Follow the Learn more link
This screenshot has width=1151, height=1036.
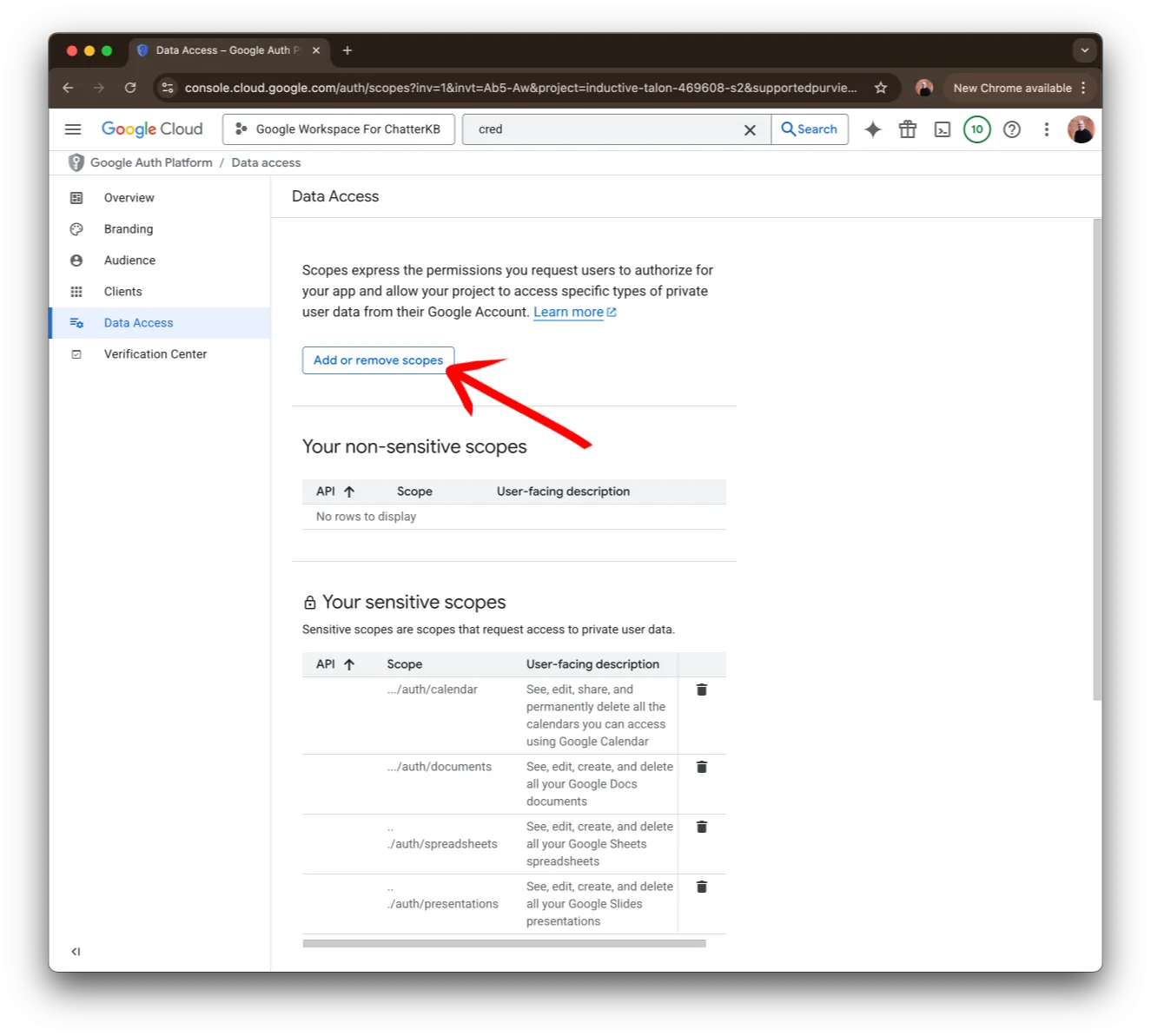[574, 313]
